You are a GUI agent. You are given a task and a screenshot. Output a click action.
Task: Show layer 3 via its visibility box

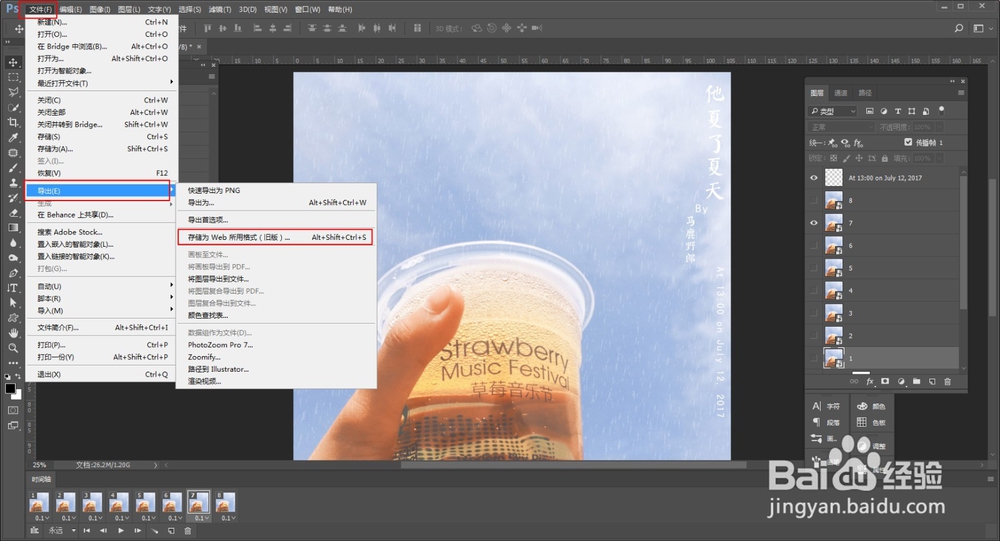pos(814,313)
